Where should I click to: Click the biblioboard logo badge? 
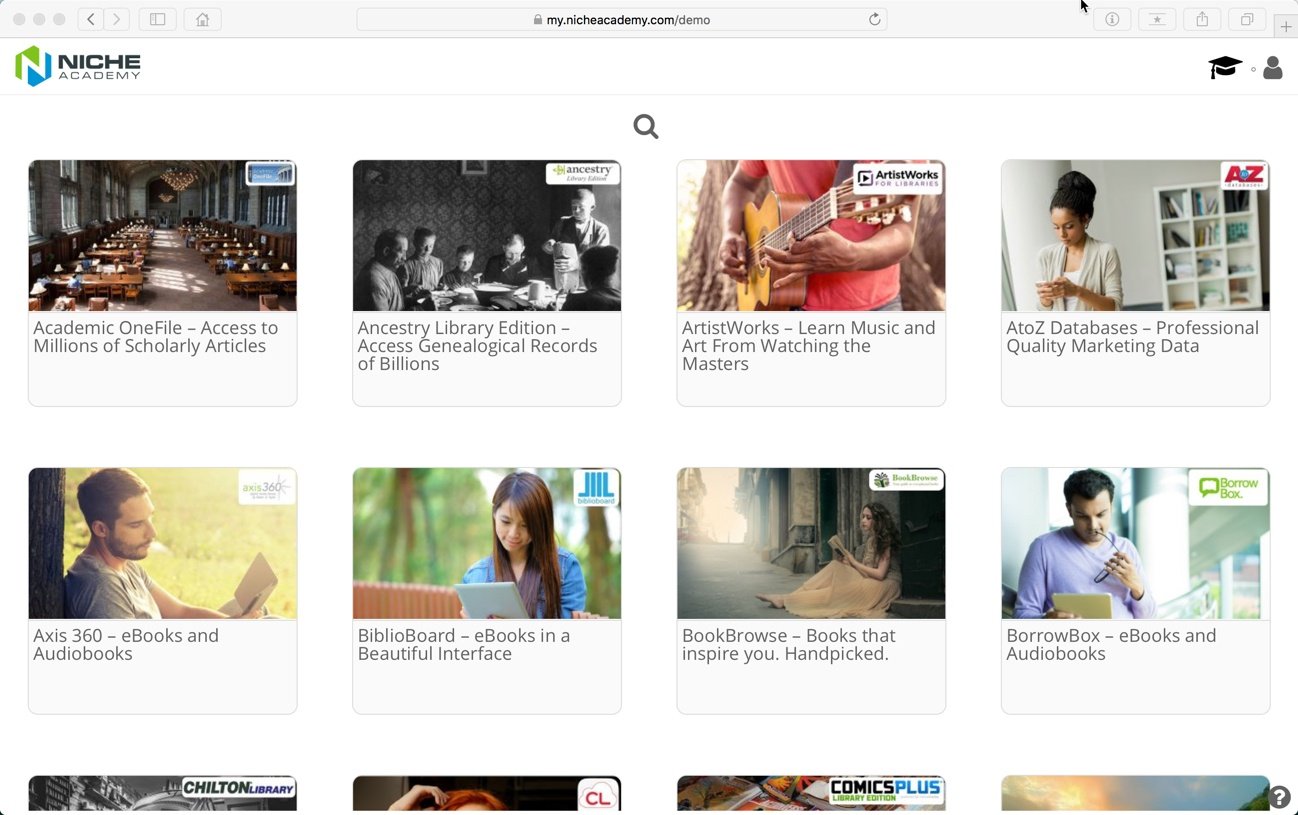pos(596,488)
